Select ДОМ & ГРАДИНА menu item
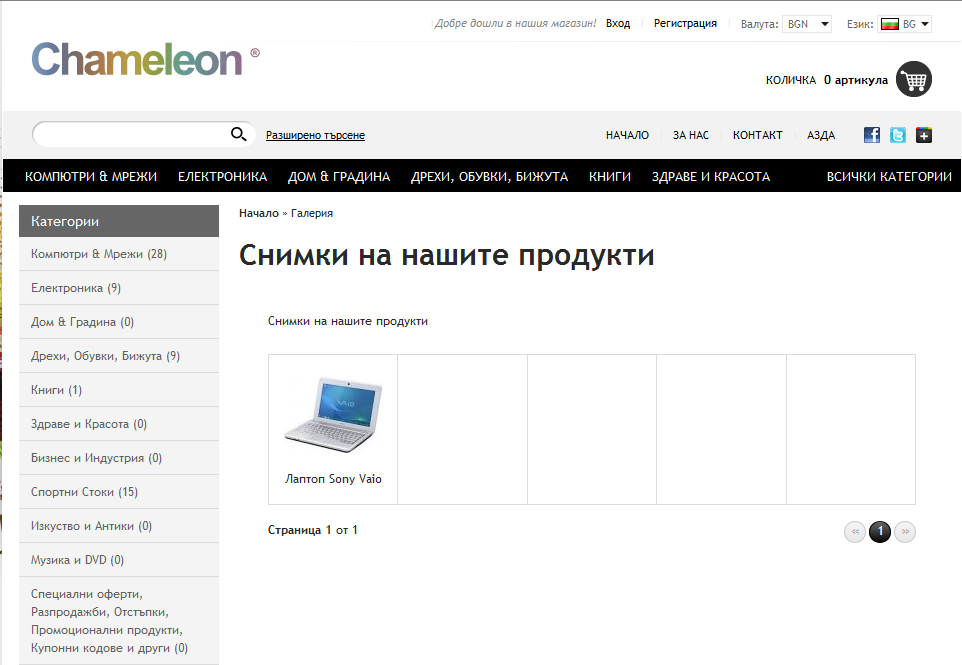Screen dimensions: 962x665 [339, 177]
